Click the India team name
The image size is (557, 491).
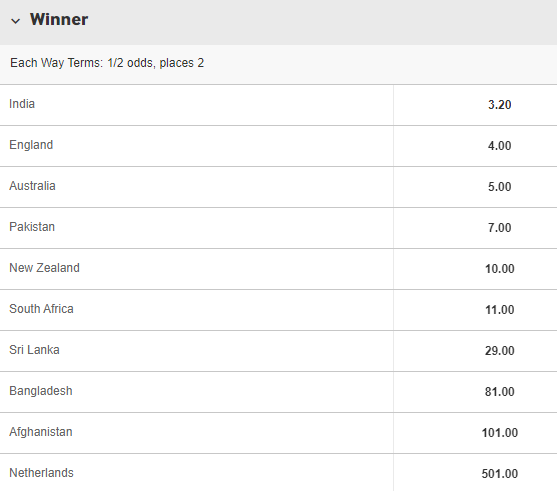[x=22, y=104]
